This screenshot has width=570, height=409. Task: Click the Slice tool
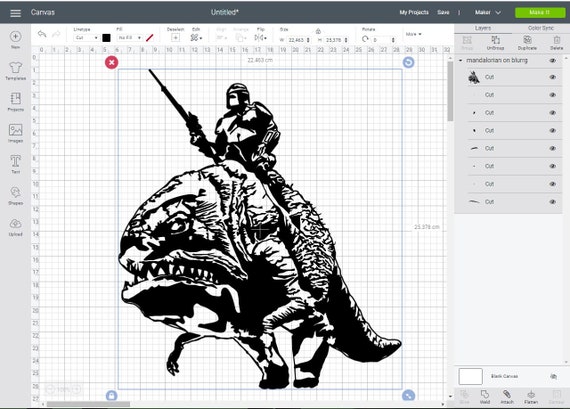point(464,397)
